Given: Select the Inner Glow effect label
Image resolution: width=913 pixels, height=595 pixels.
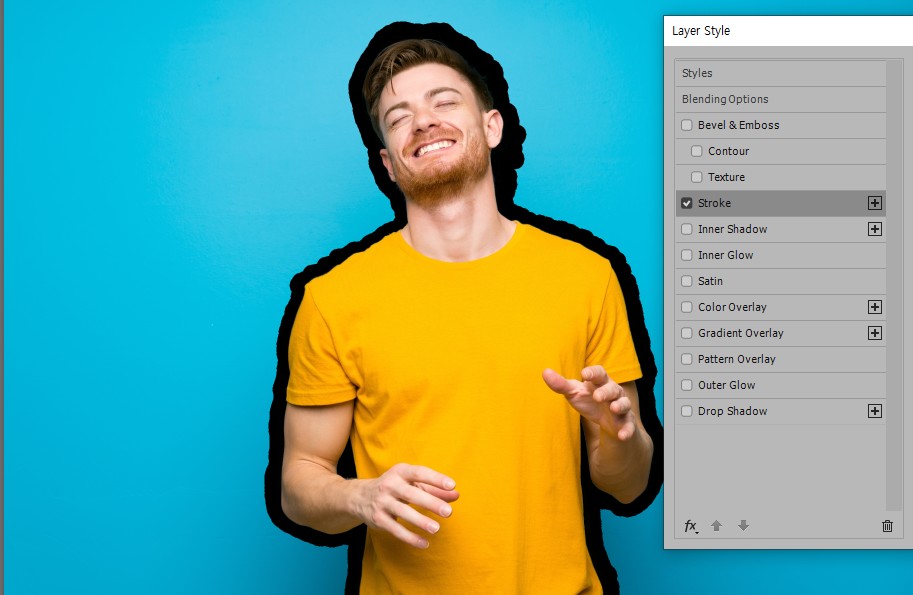Looking at the screenshot, I should tap(726, 255).
